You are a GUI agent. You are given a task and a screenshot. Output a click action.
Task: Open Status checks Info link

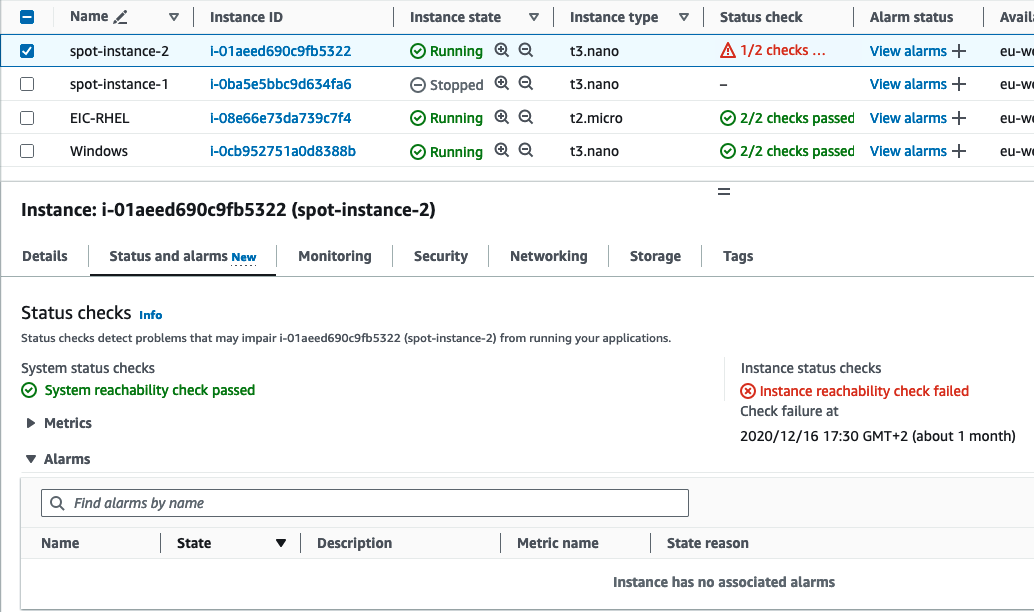(x=150, y=315)
